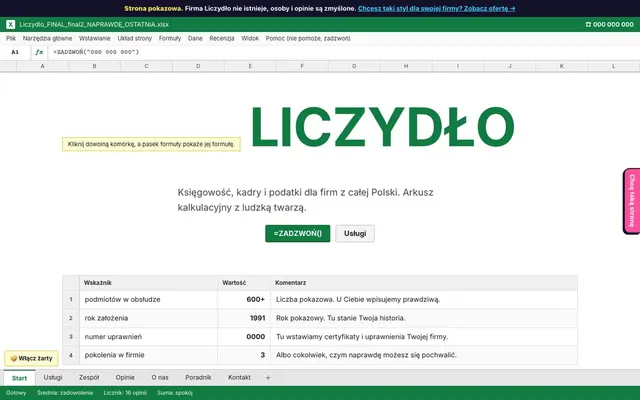The image size is (640, 400).
Task: Click status bar 'Średnia: zadowolenie'
Action: (65, 393)
